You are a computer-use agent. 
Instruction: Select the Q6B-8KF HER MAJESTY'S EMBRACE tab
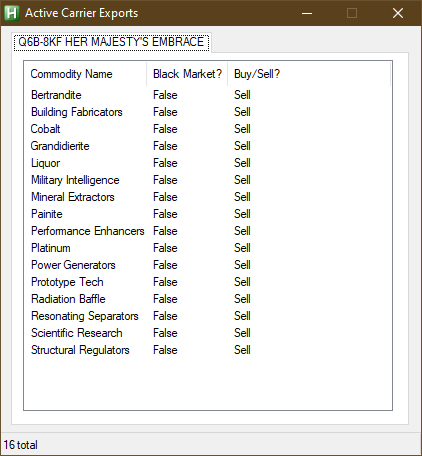(x=111, y=42)
